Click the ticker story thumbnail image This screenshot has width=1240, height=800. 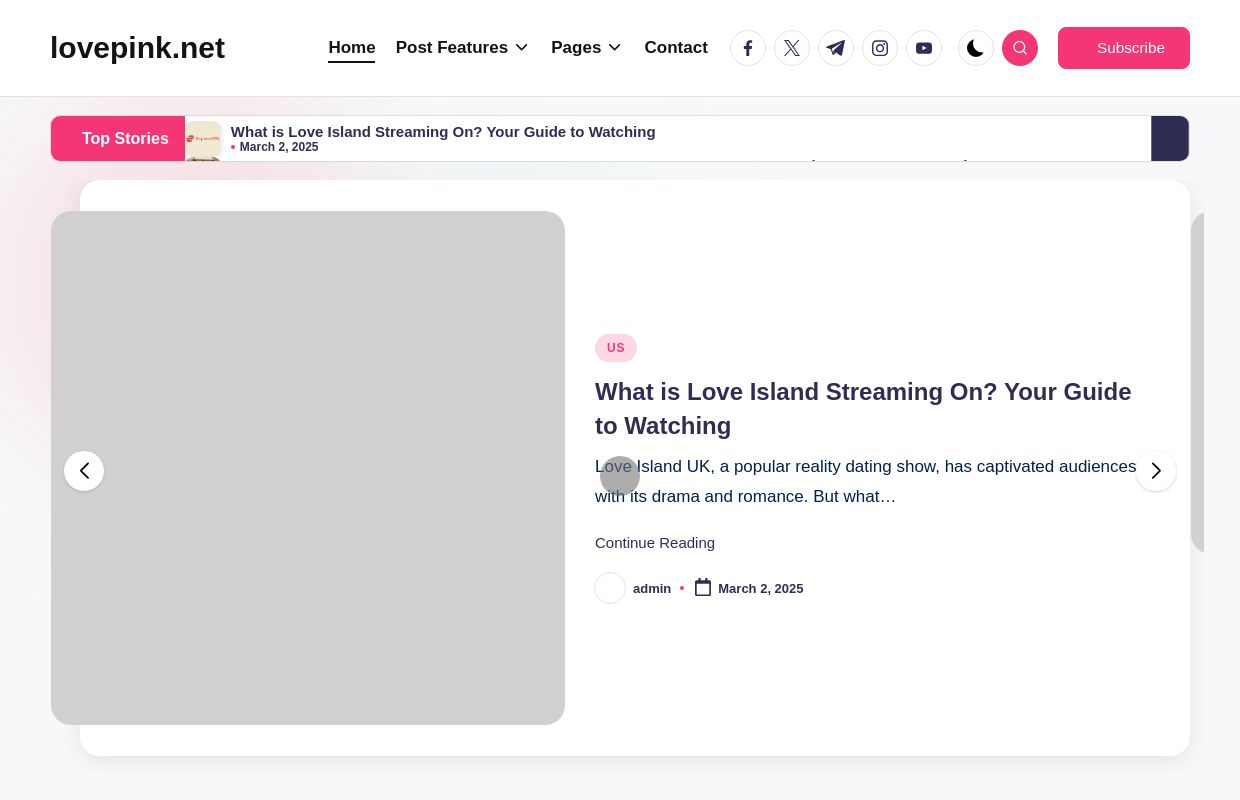click(x=204, y=139)
